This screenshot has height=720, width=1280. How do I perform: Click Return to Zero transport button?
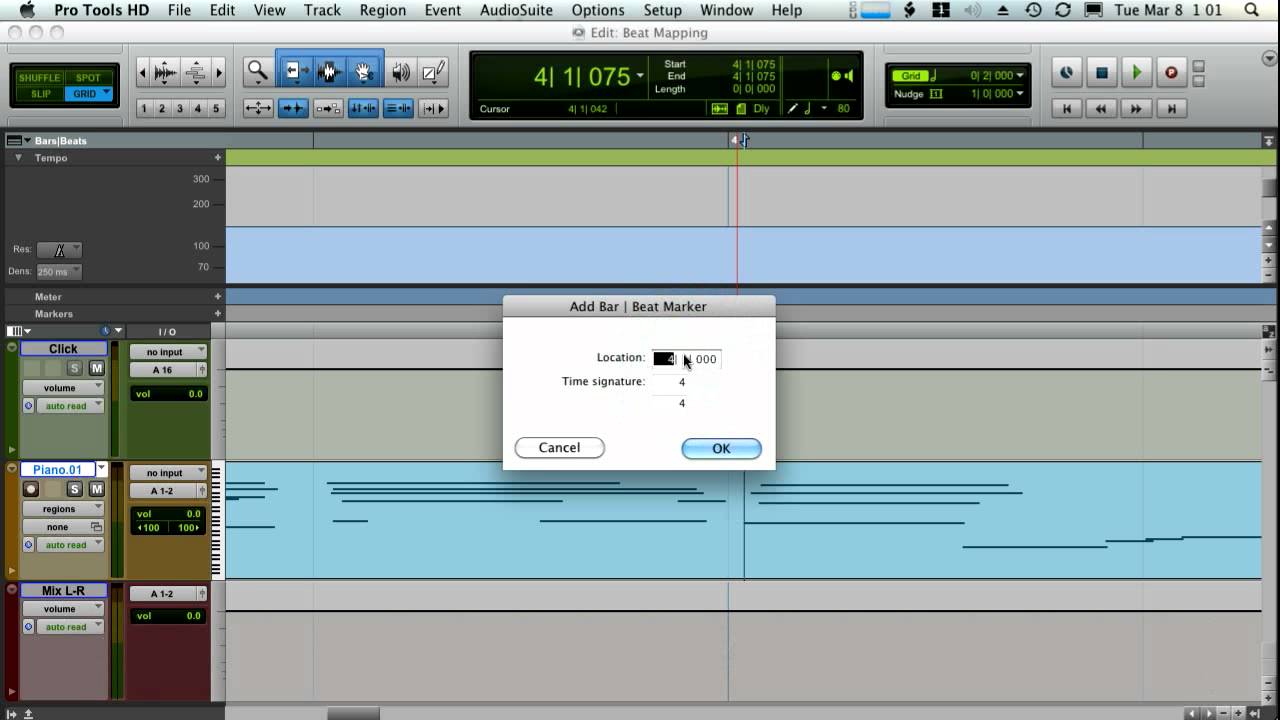tap(1067, 108)
